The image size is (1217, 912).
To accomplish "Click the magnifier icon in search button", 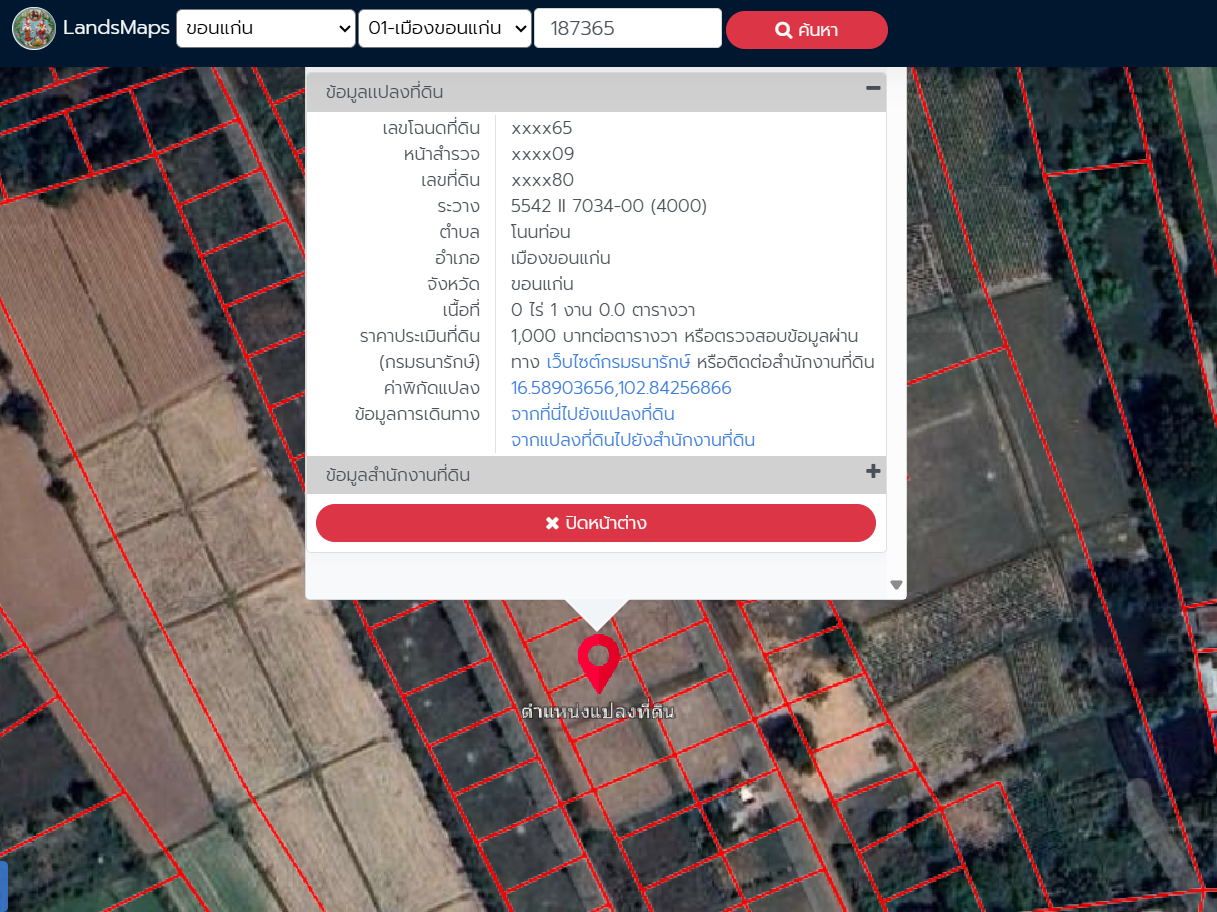I will tap(783, 30).
